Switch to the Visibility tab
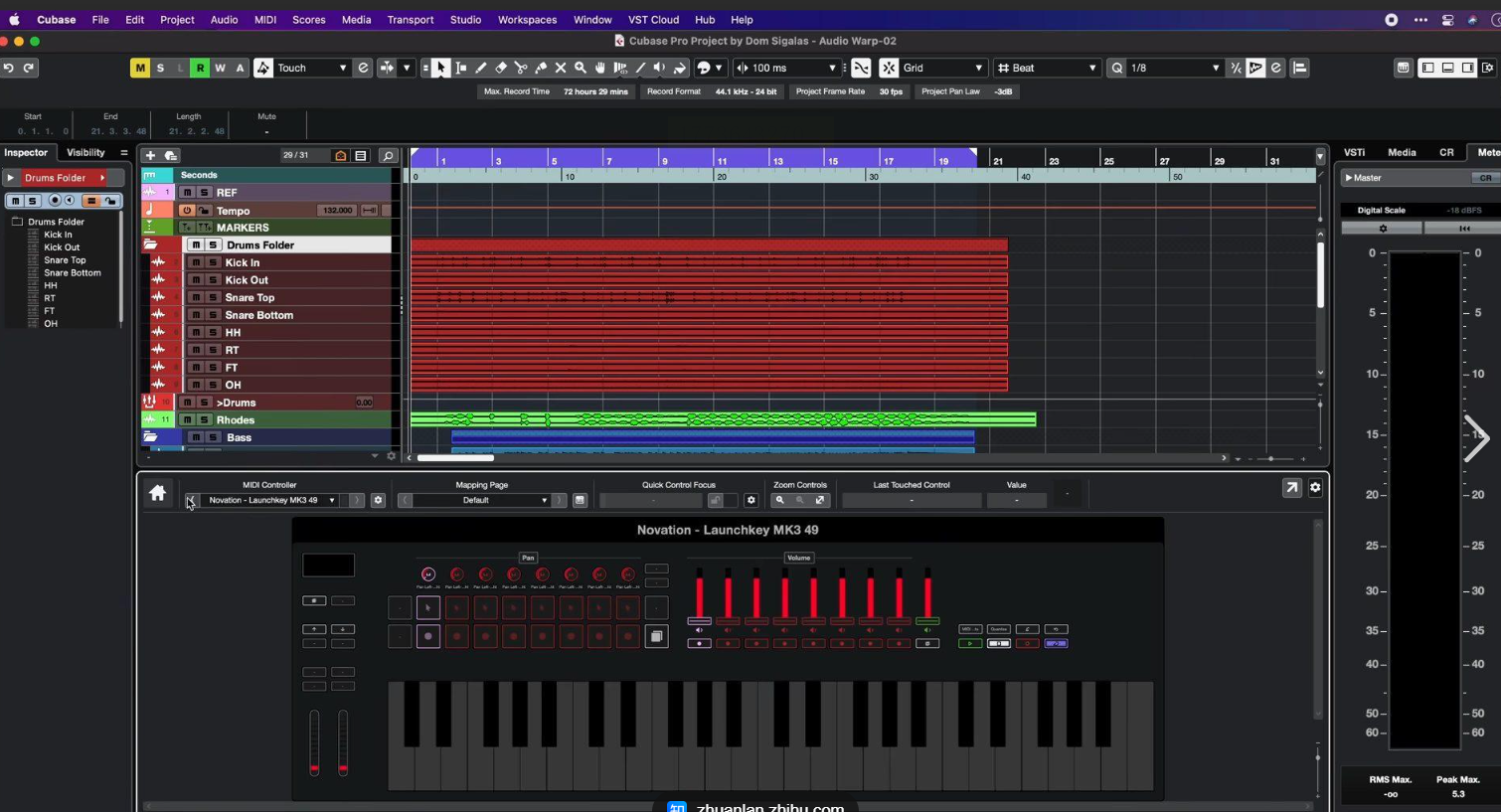This screenshot has height=812, width=1501. pos(85,153)
